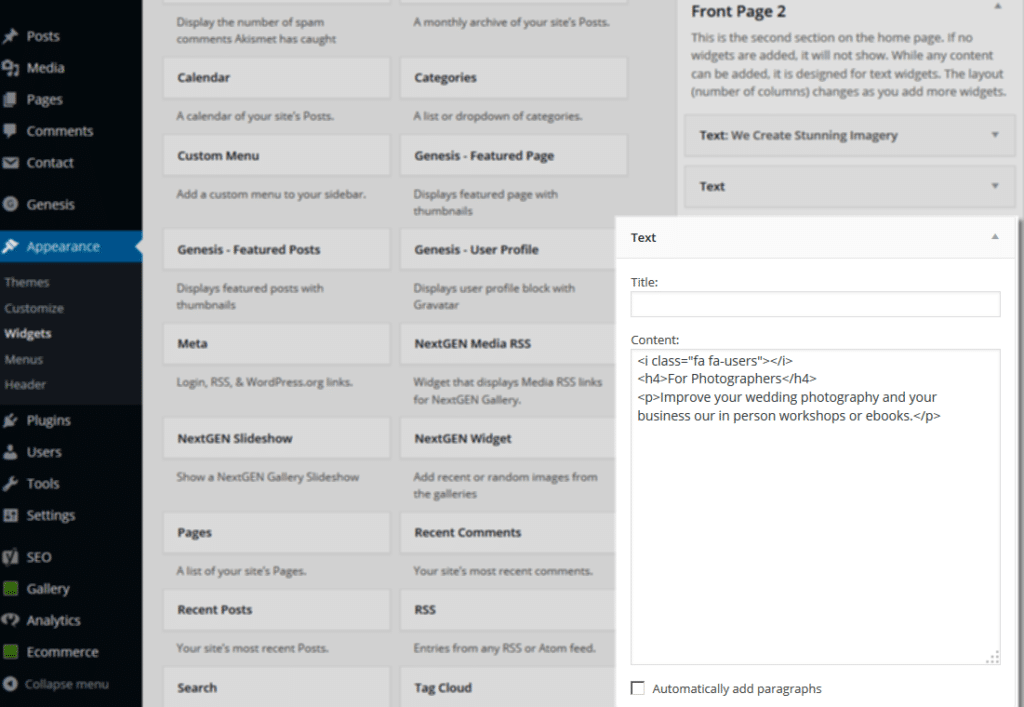Select the Genesis - User Profile widget
1024x707 pixels.
[x=507, y=249]
